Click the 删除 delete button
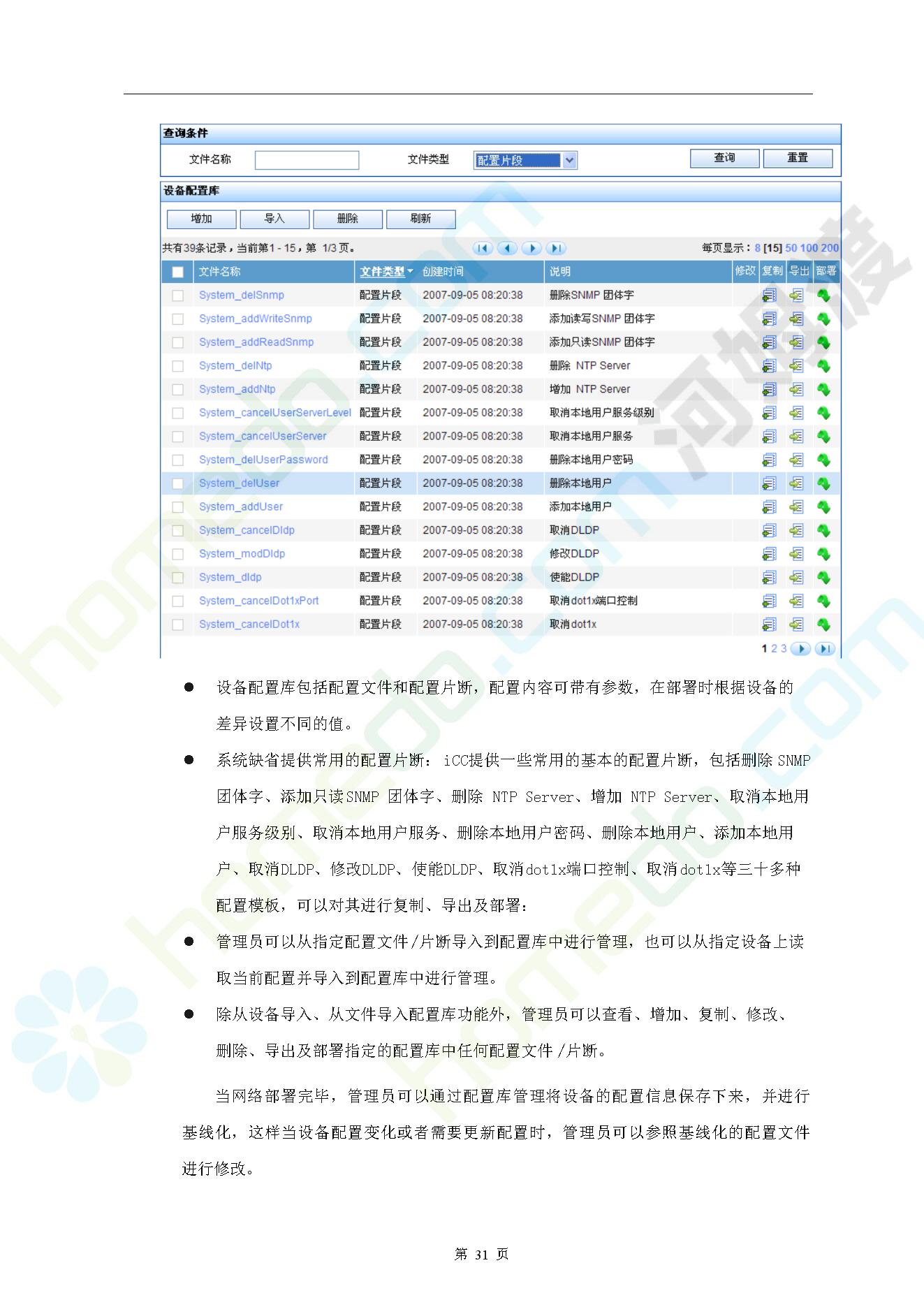 (348, 219)
